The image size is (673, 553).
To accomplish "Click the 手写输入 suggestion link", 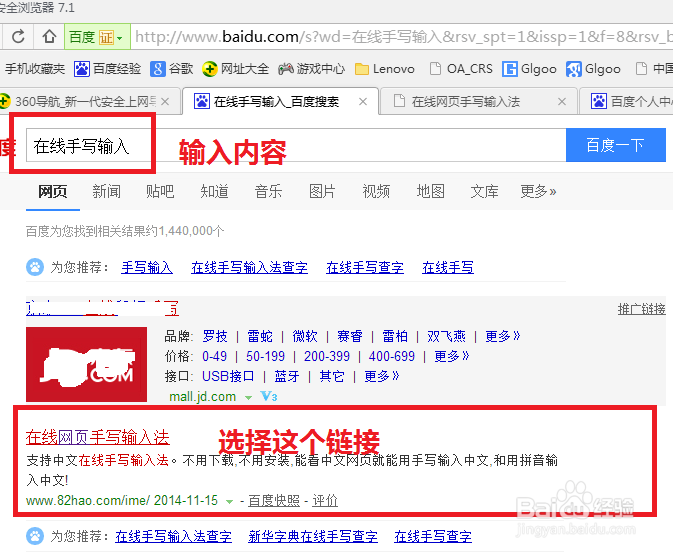I will coord(147,267).
